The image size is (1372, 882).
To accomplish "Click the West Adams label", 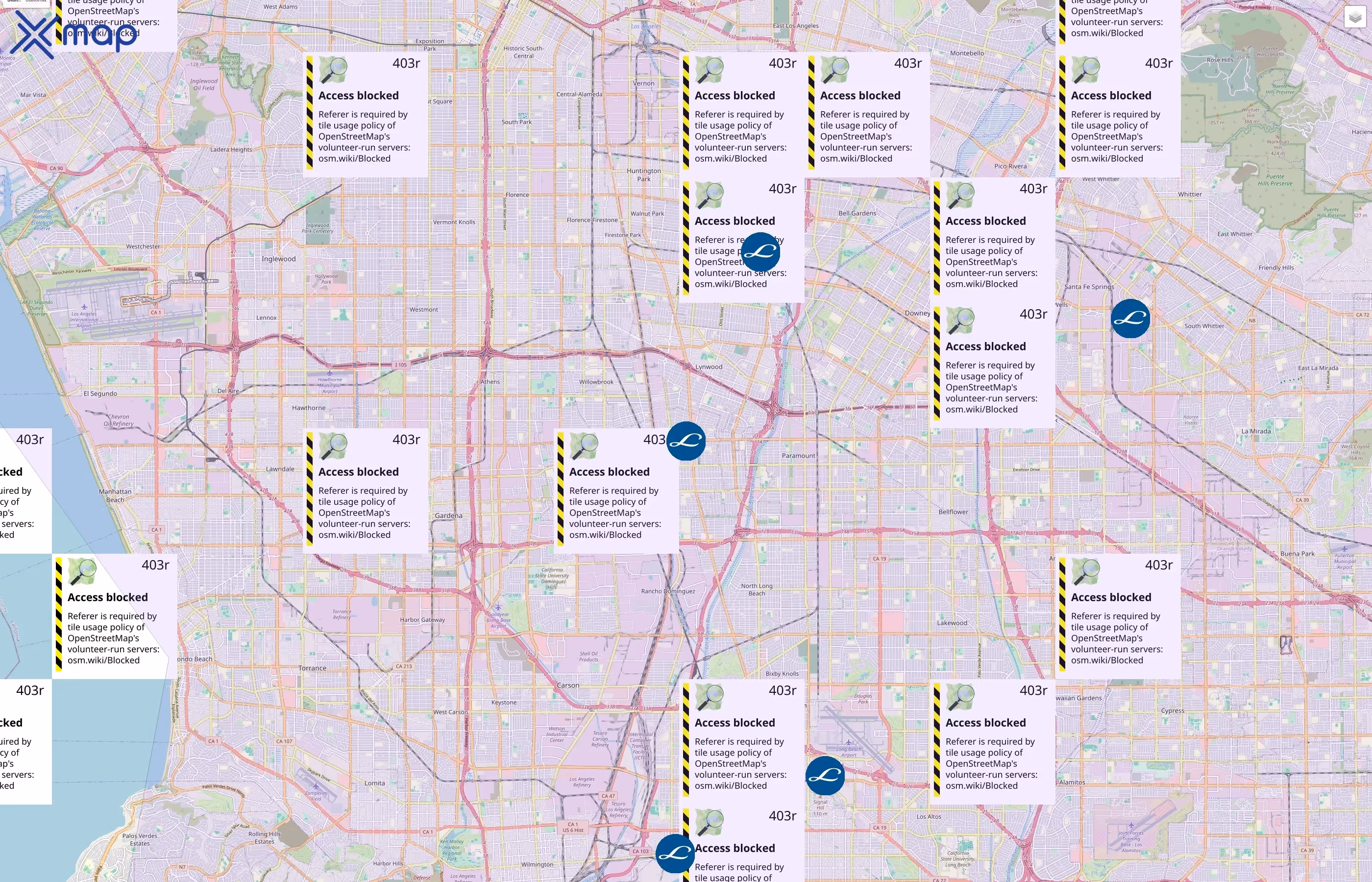I will pyautogui.click(x=281, y=7).
